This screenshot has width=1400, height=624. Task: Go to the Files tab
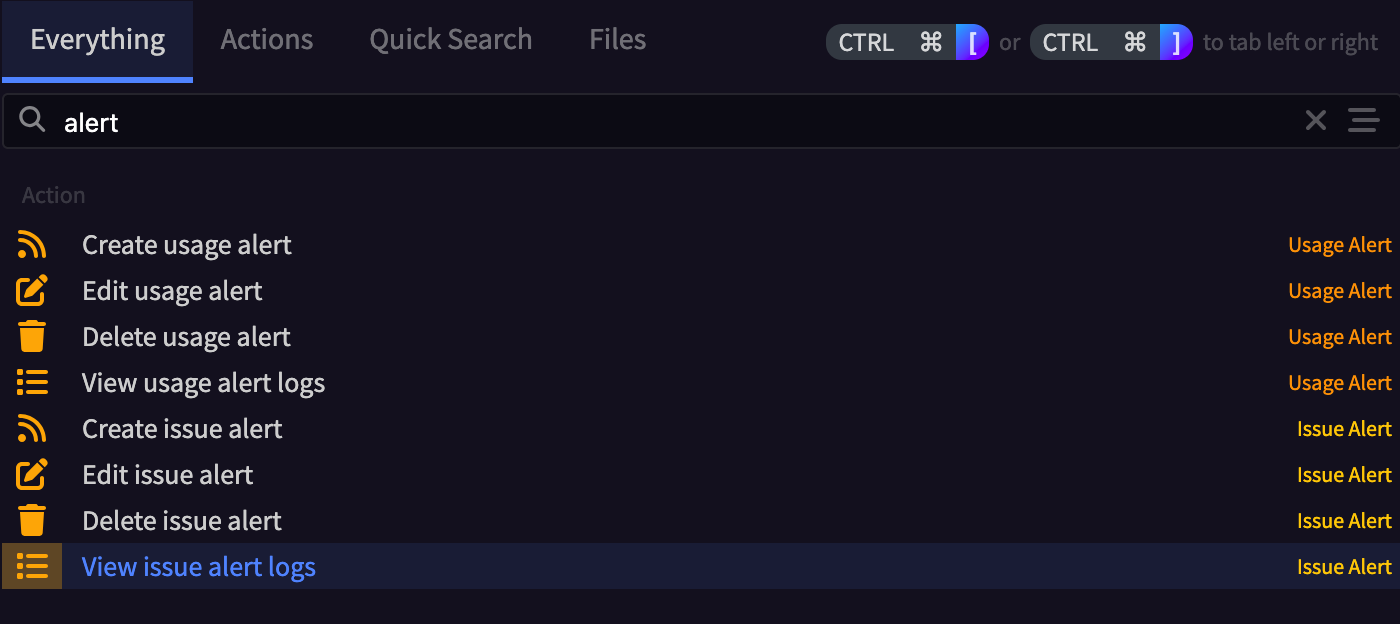[618, 40]
